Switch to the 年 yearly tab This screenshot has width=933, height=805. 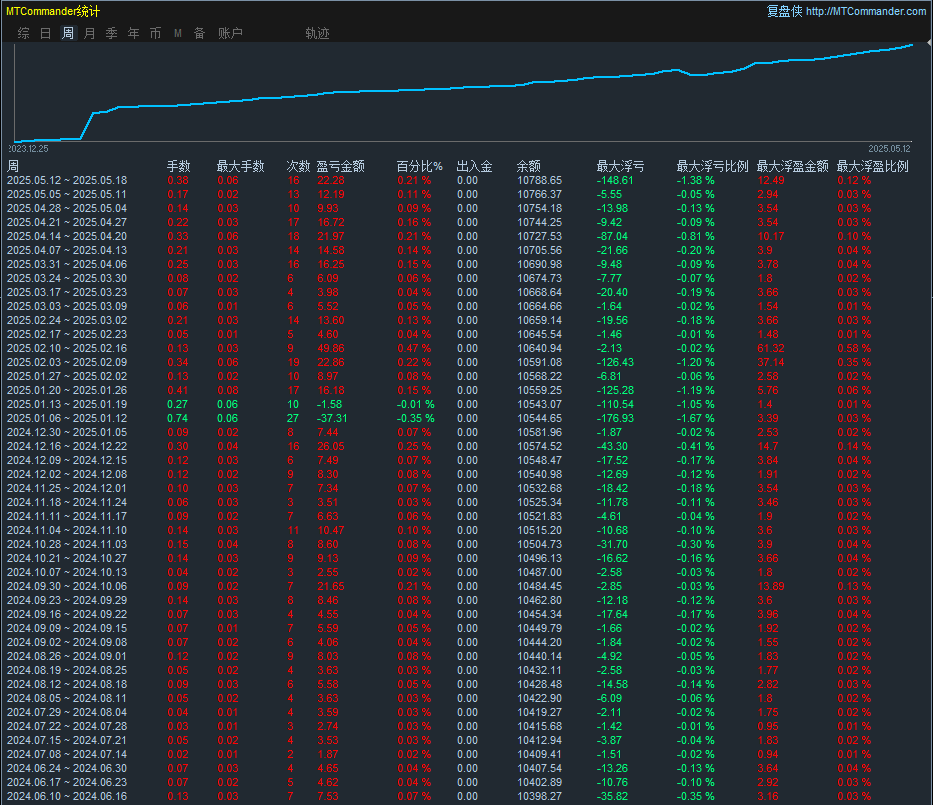tap(133, 33)
